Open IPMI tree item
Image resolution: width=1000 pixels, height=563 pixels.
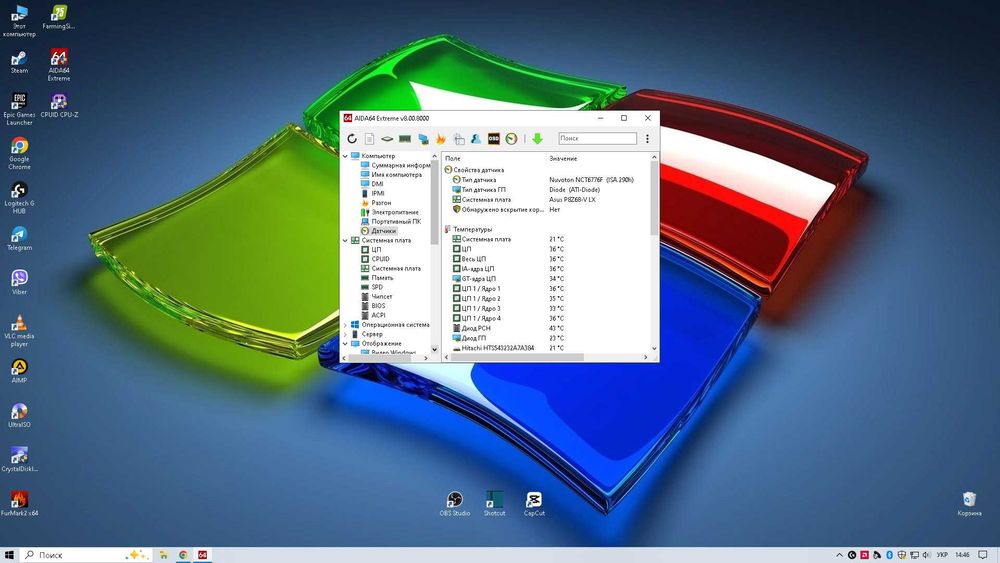click(x=372, y=193)
